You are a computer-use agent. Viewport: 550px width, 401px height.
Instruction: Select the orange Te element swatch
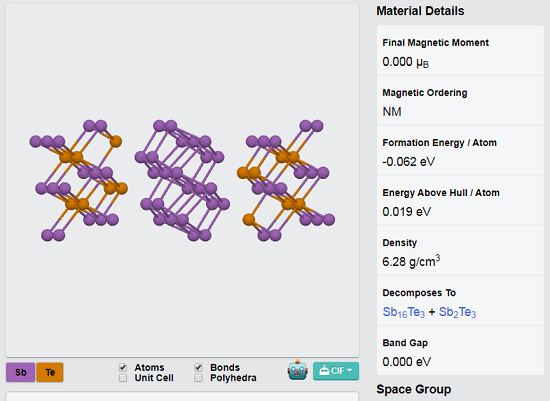(50, 372)
